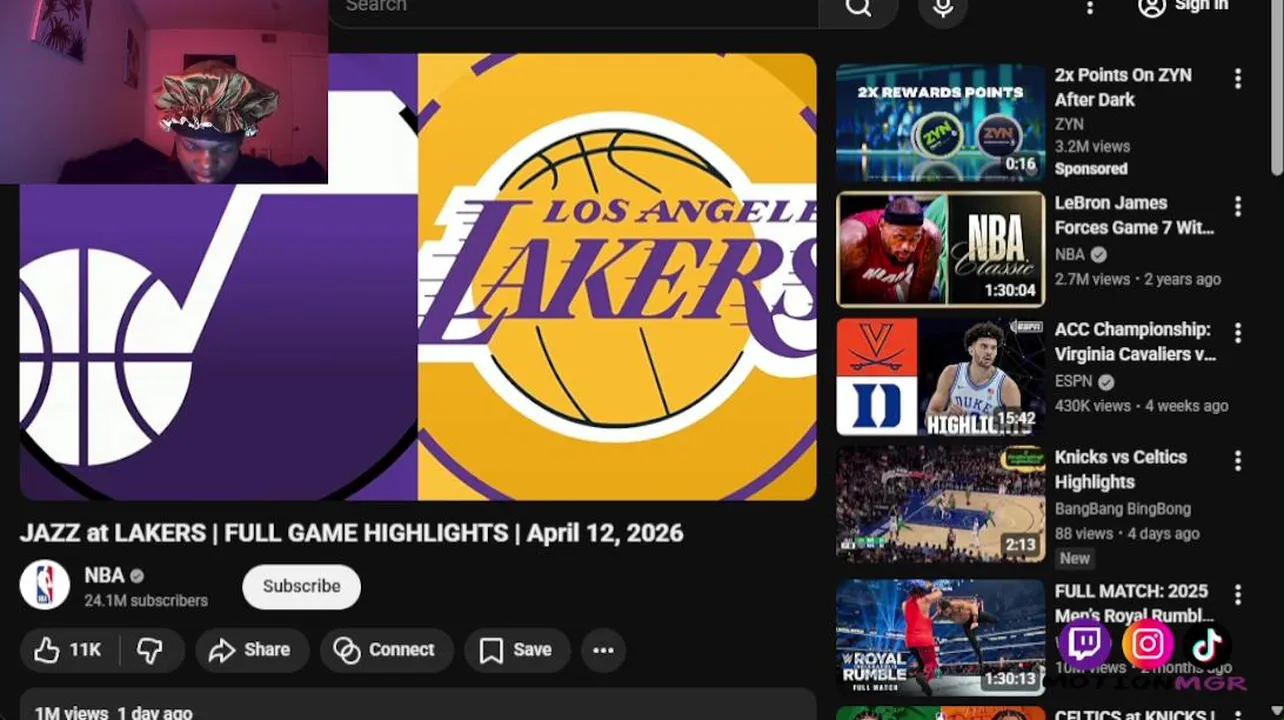Open the NBA channel avatar
Viewport: 1284px width, 720px height.
(44, 586)
